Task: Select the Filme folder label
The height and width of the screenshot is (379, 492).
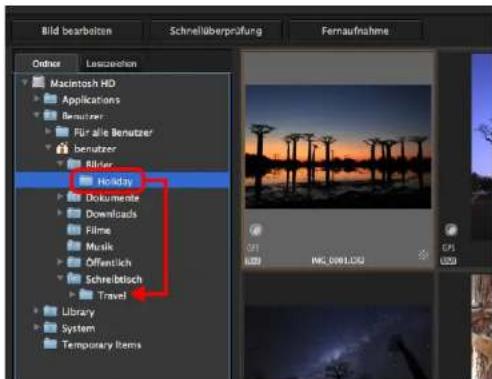Action: (98, 230)
